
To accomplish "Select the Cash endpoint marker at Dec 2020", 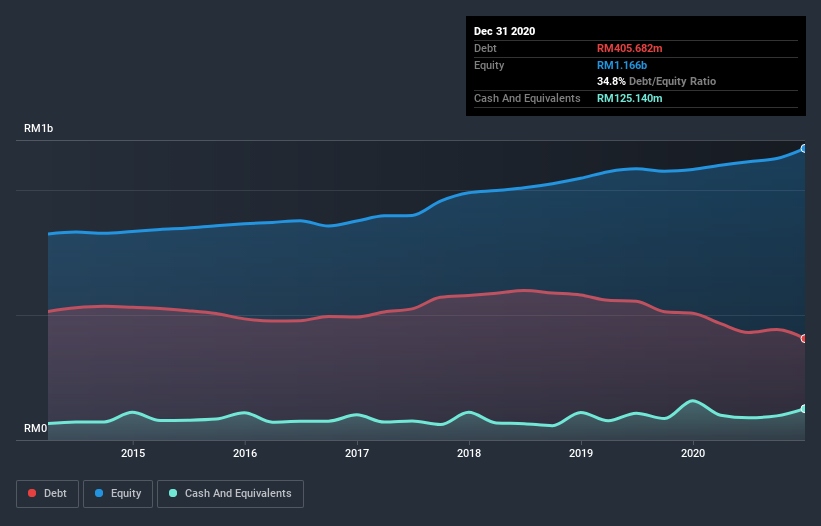I will point(804,409).
